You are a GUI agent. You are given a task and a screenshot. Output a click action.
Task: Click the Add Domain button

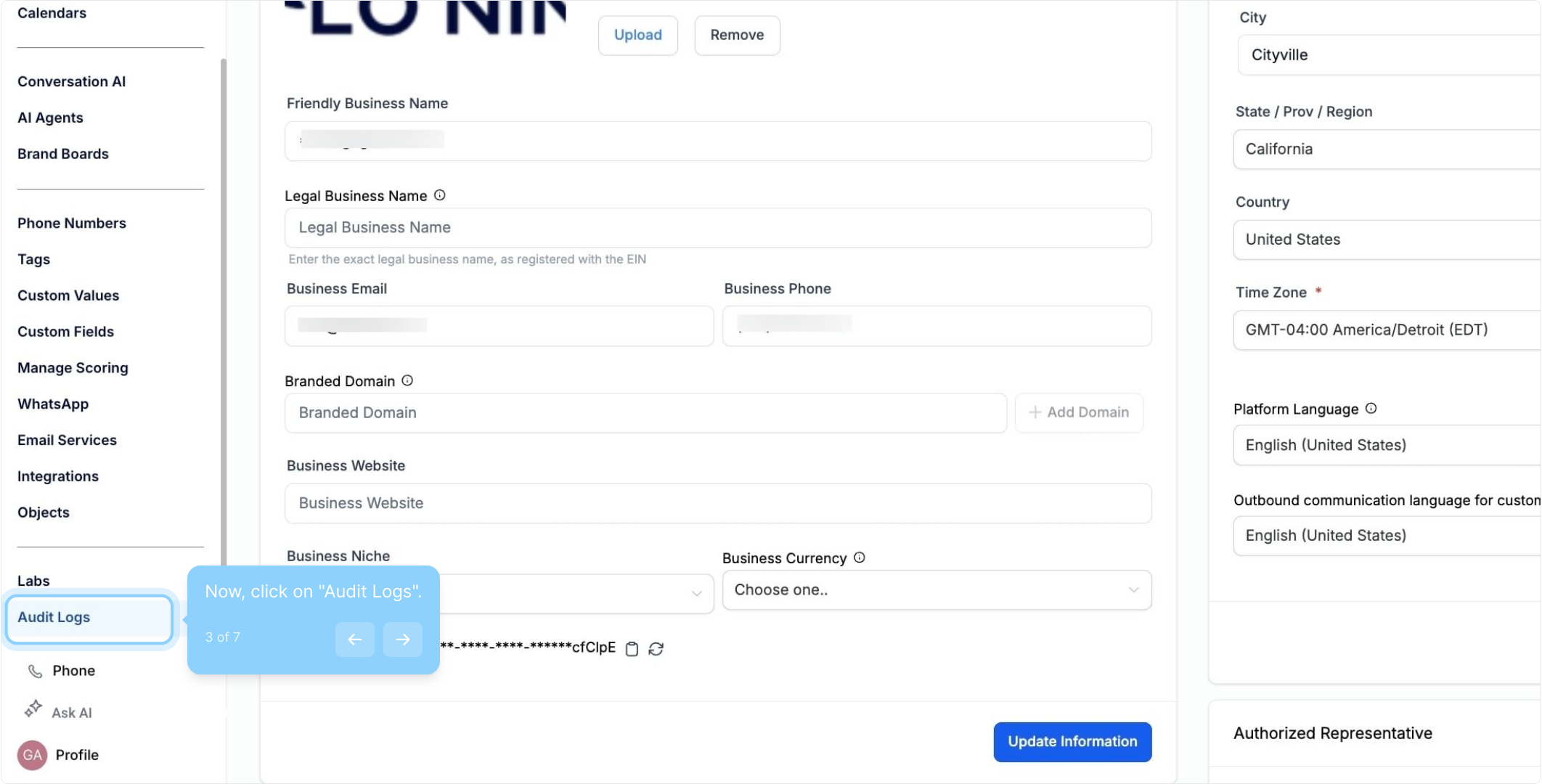click(x=1079, y=412)
